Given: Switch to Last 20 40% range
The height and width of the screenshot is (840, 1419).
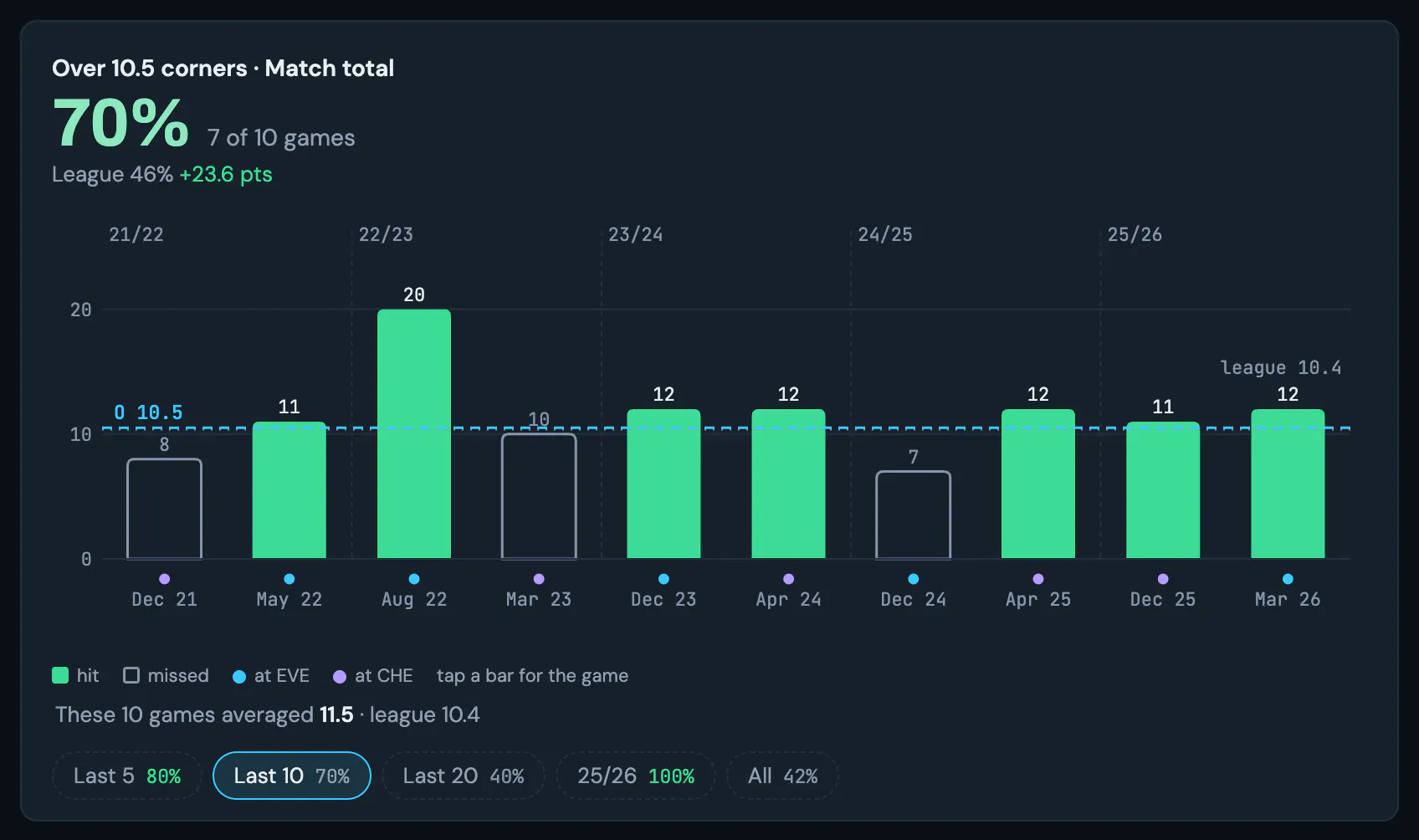Looking at the screenshot, I should point(464,776).
